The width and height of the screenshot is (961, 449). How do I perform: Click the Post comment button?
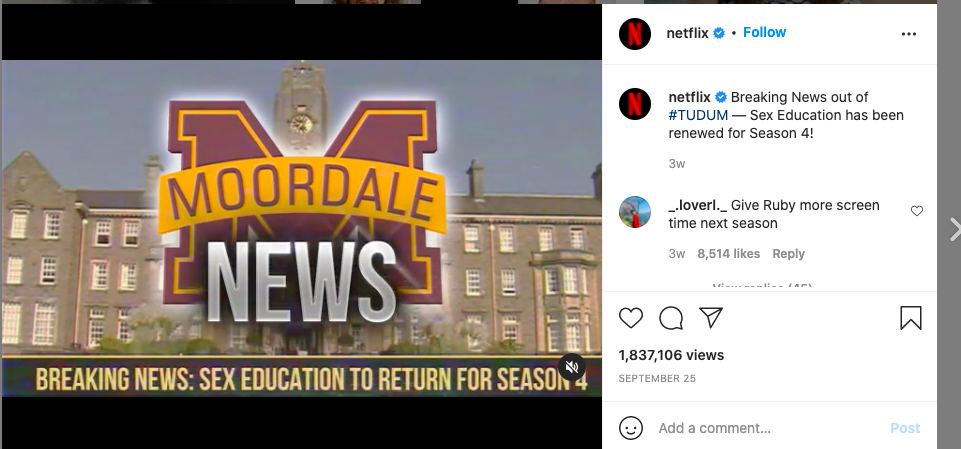pyautogui.click(x=905, y=428)
